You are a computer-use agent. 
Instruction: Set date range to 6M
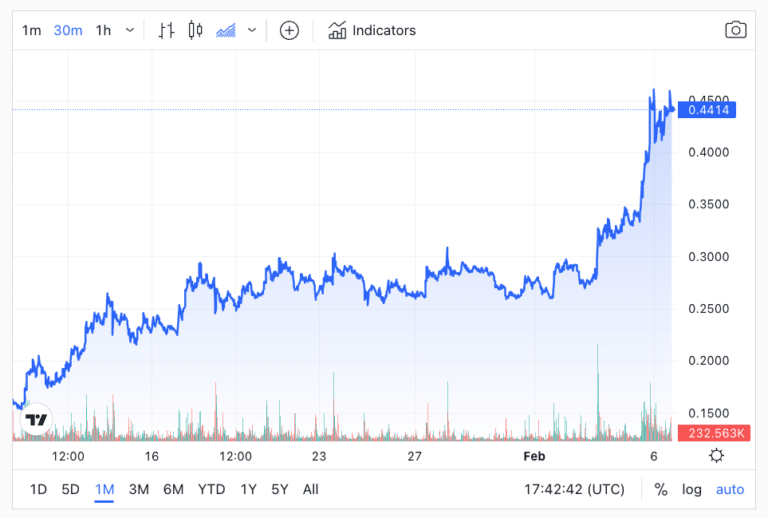173,489
